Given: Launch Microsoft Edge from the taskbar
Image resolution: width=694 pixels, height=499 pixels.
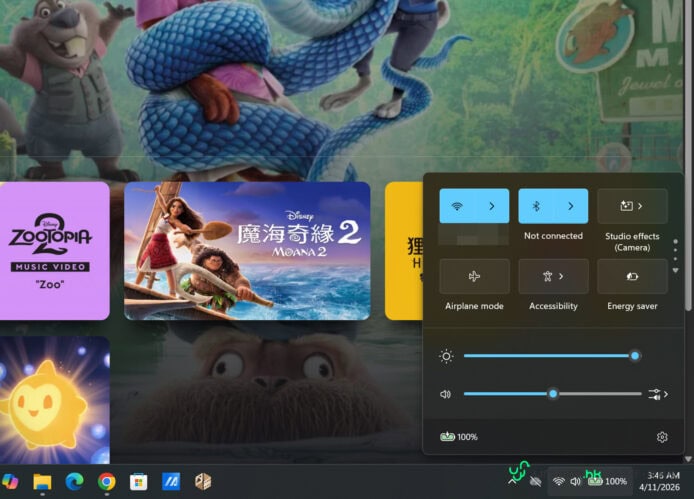Looking at the screenshot, I should pyautogui.click(x=74, y=481).
